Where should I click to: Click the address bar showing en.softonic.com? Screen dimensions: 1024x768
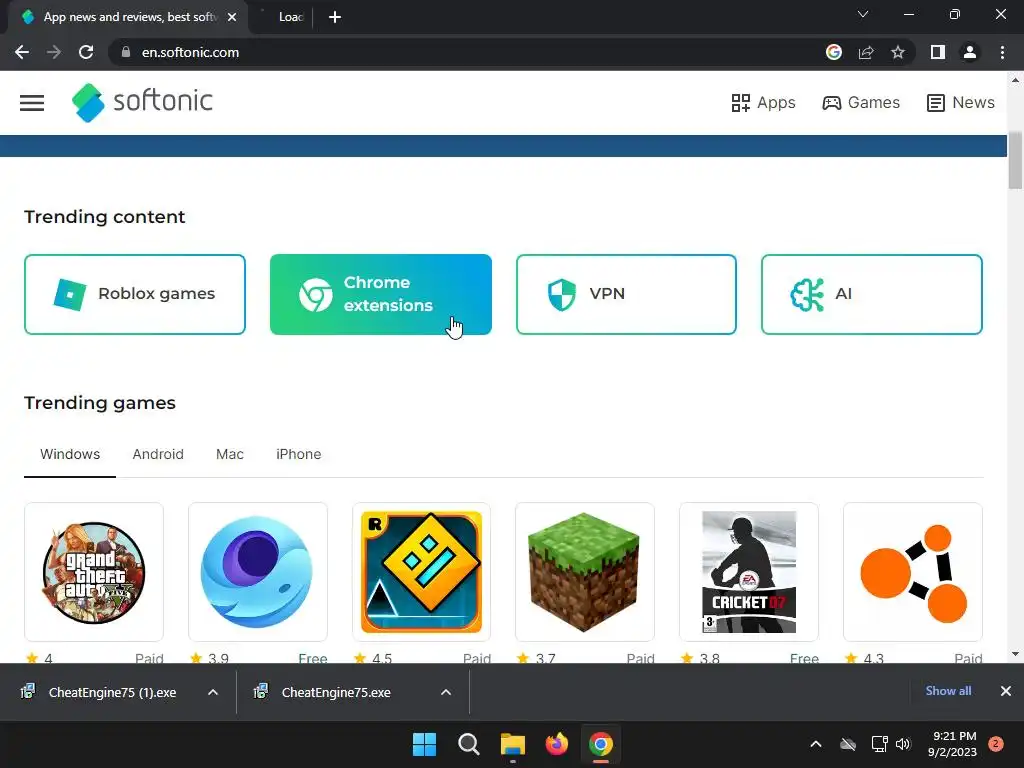457,52
